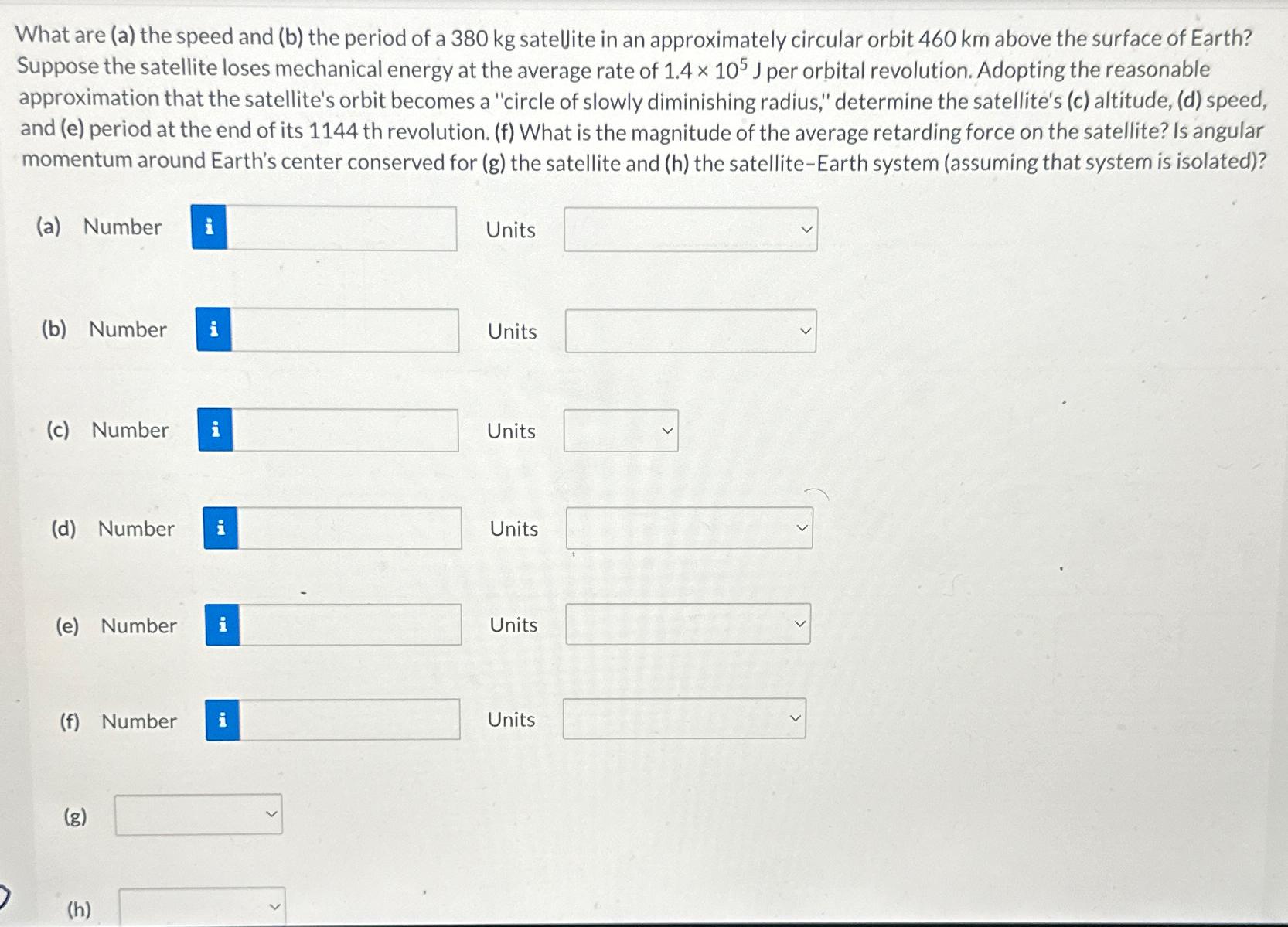This screenshot has height=927, width=1288.
Task: Open the Units dropdown for part (f)
Action: pyautogui.click(x=683, y=719)
